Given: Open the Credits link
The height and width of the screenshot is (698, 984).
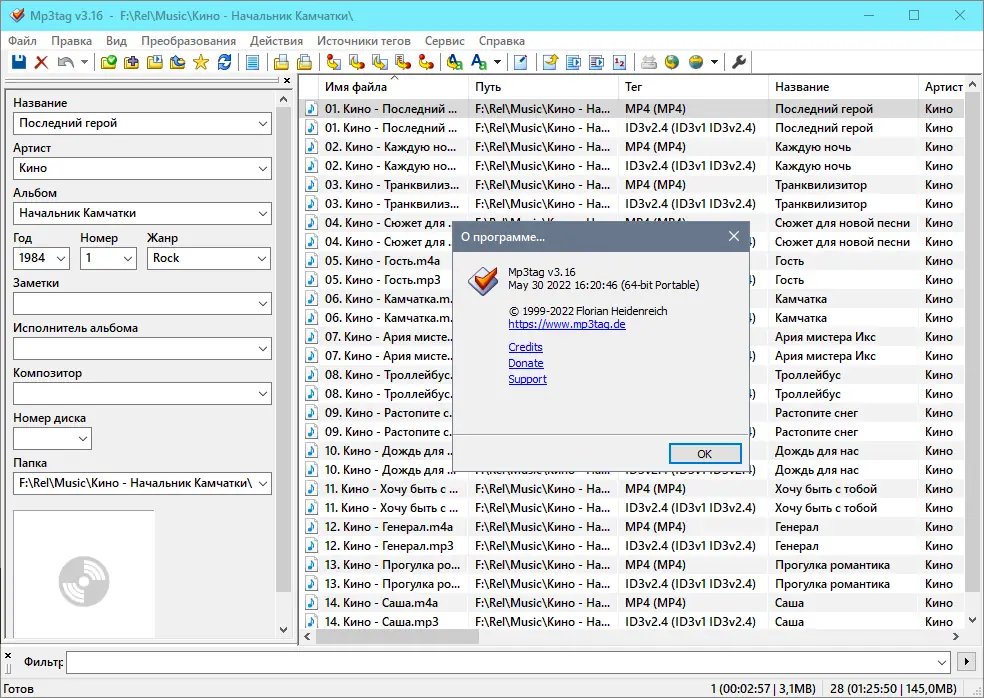Looking at the screenshot, I should tap(525, 347).
